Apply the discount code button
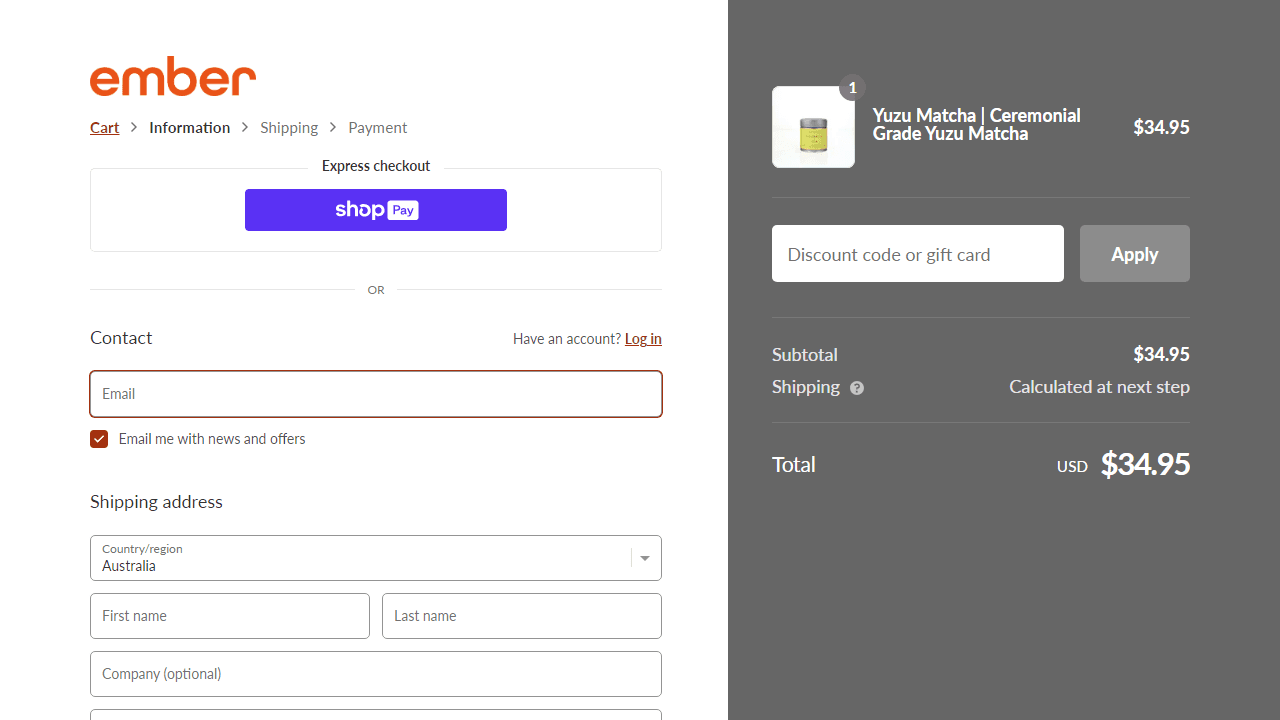Viewport: 1280px width, 720px height. (x=1135, y=254)
